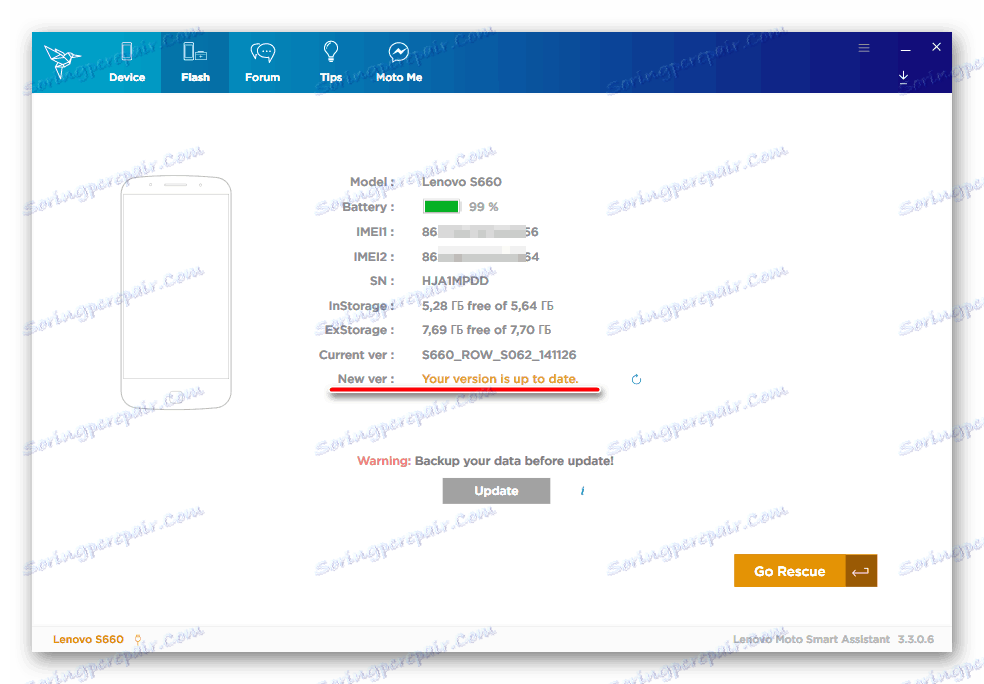Open the hamburger menu
The width and height of the screenshot is (984, 684).
point(863,46)
